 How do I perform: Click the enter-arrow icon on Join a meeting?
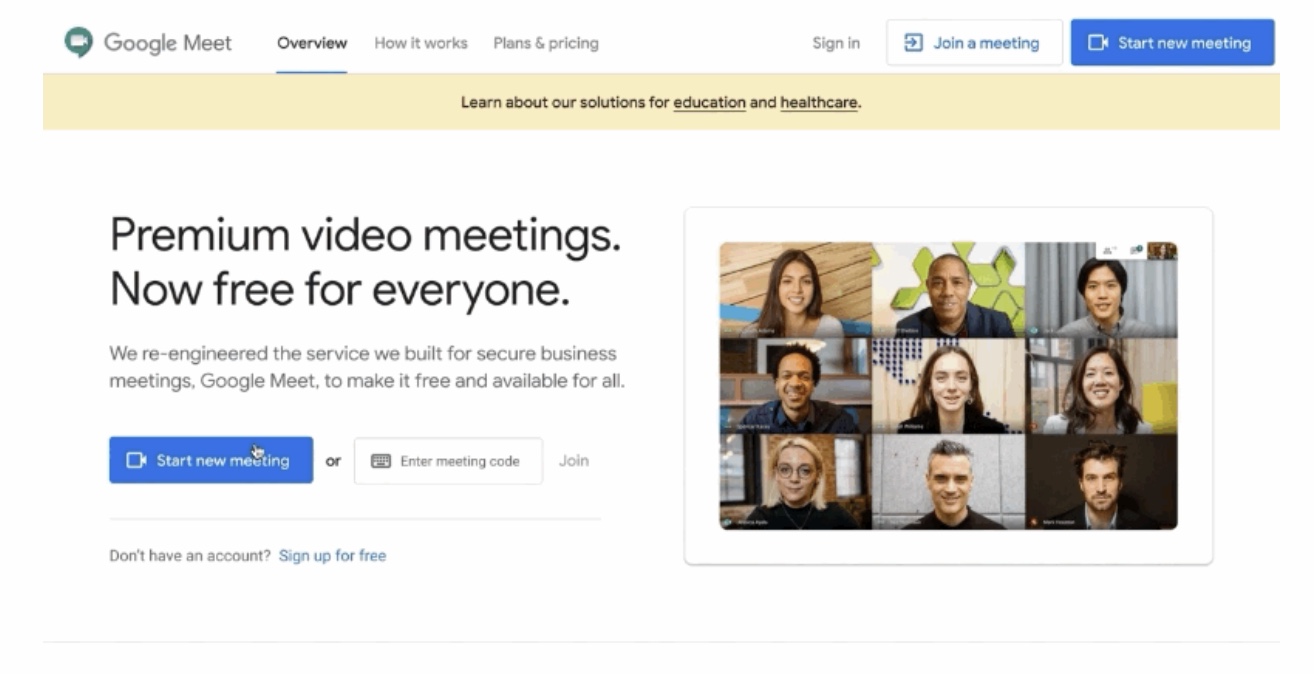(913, 43)
